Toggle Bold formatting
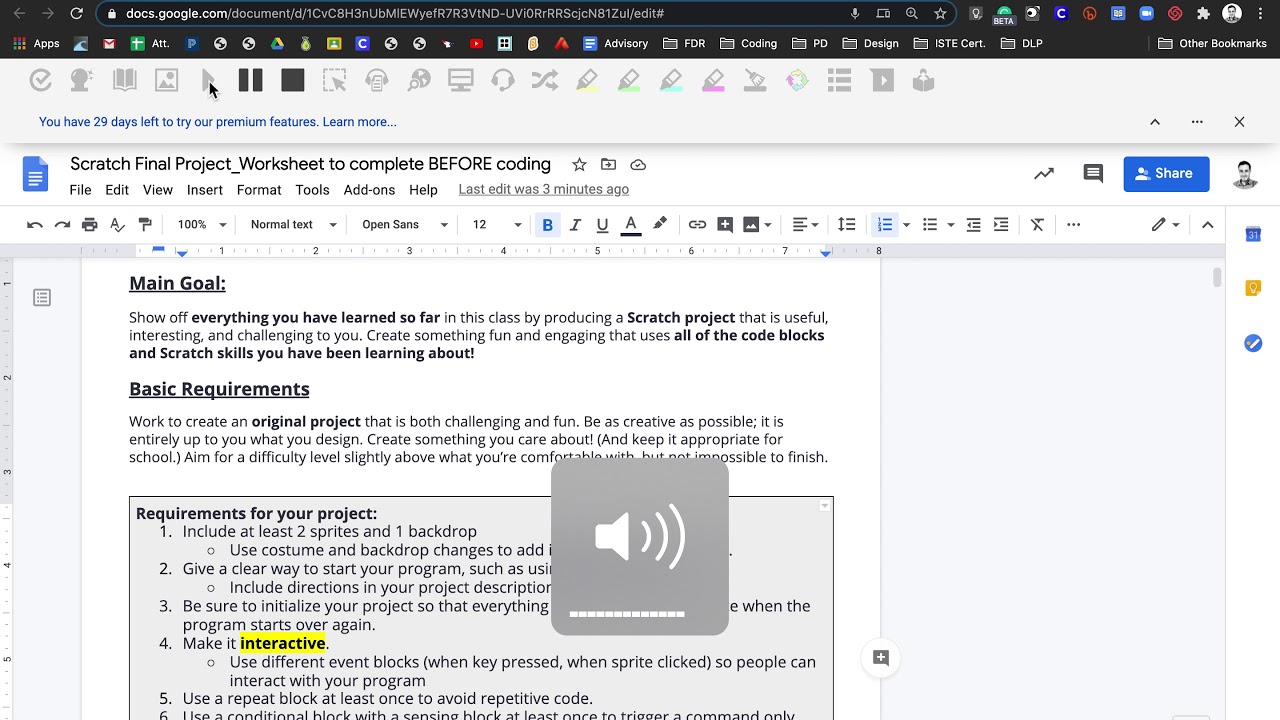1280x720 pixels. click(547, 225)
